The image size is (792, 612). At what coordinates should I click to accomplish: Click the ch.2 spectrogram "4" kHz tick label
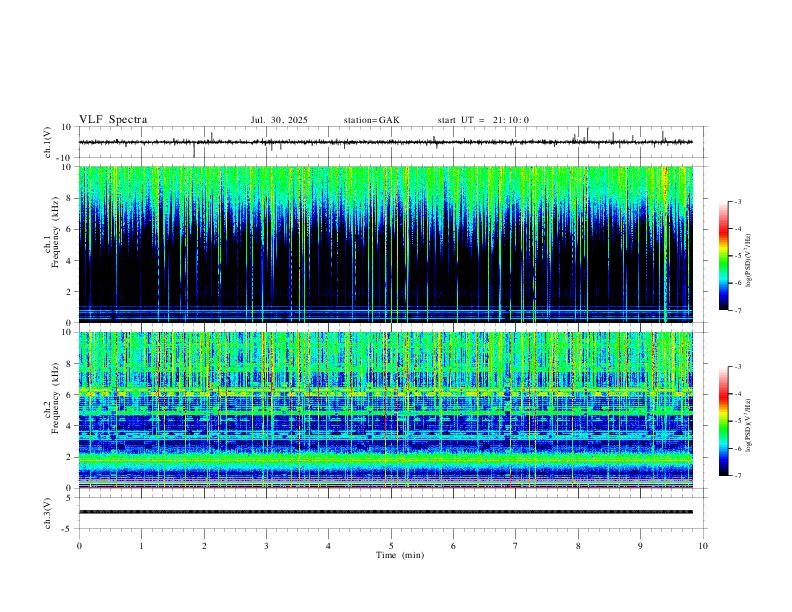[70, 426]
